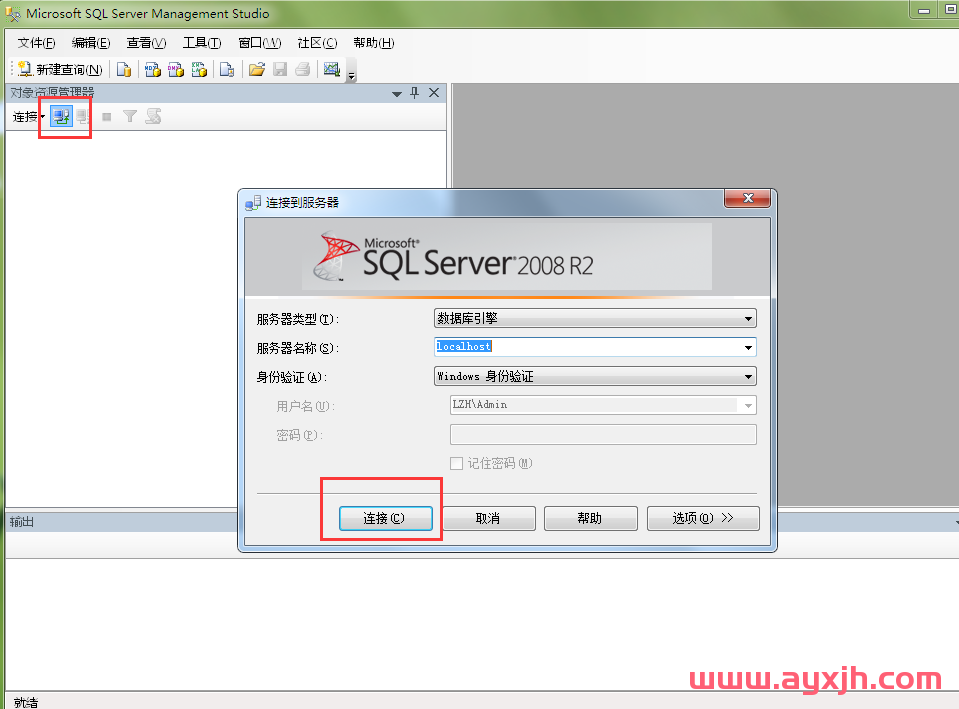Close the 连接到服务器 dialog
This screenshot has width=959, height=709.
tap(747, 198)
